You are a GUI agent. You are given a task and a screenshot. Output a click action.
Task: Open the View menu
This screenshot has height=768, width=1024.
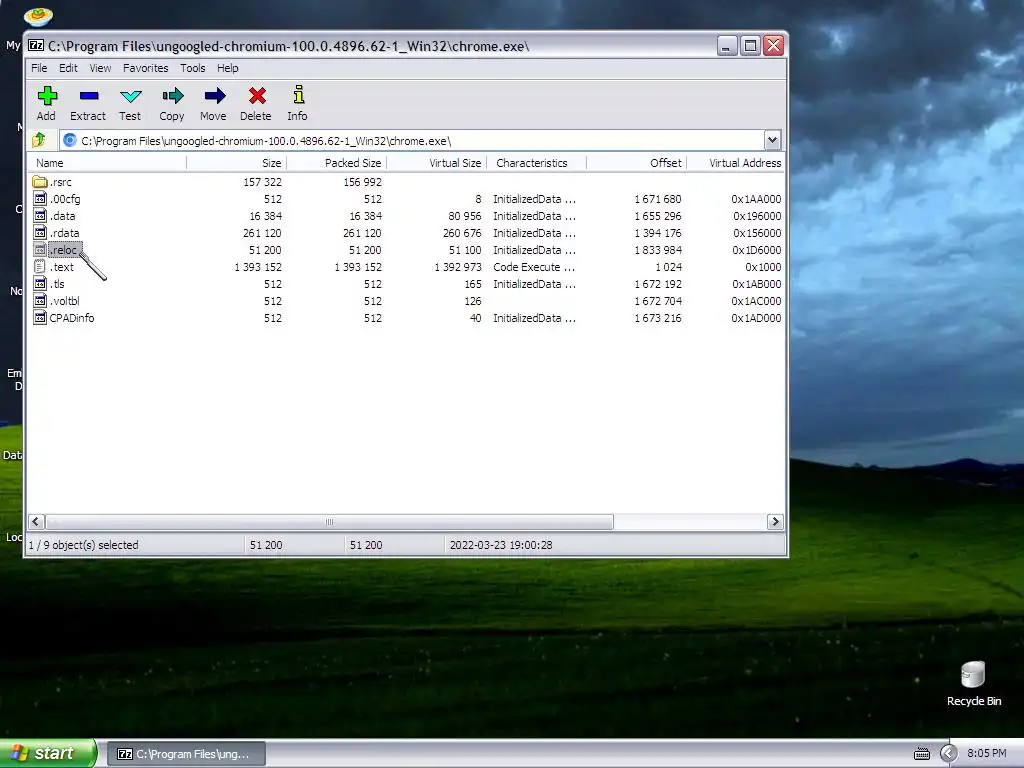tap(100, 68)
